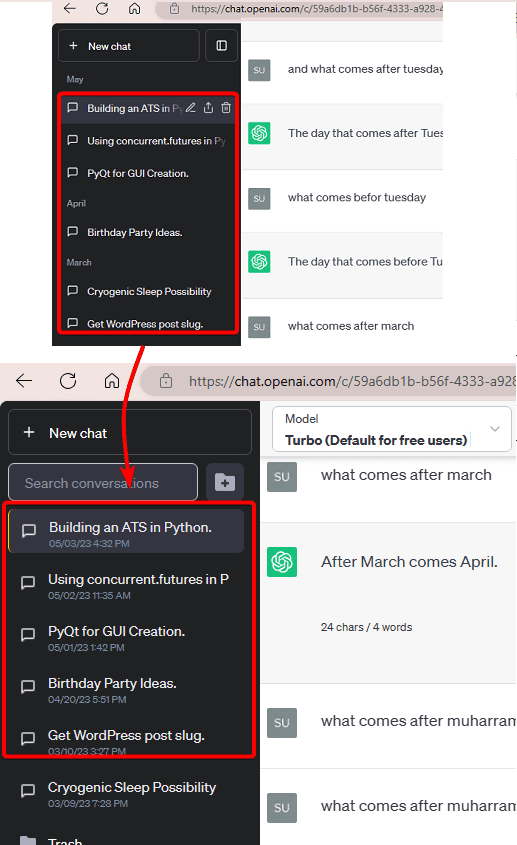Click the trash delete icon on Building an ATS chat
Screen dimensions: 517x845
coord(226,108)
